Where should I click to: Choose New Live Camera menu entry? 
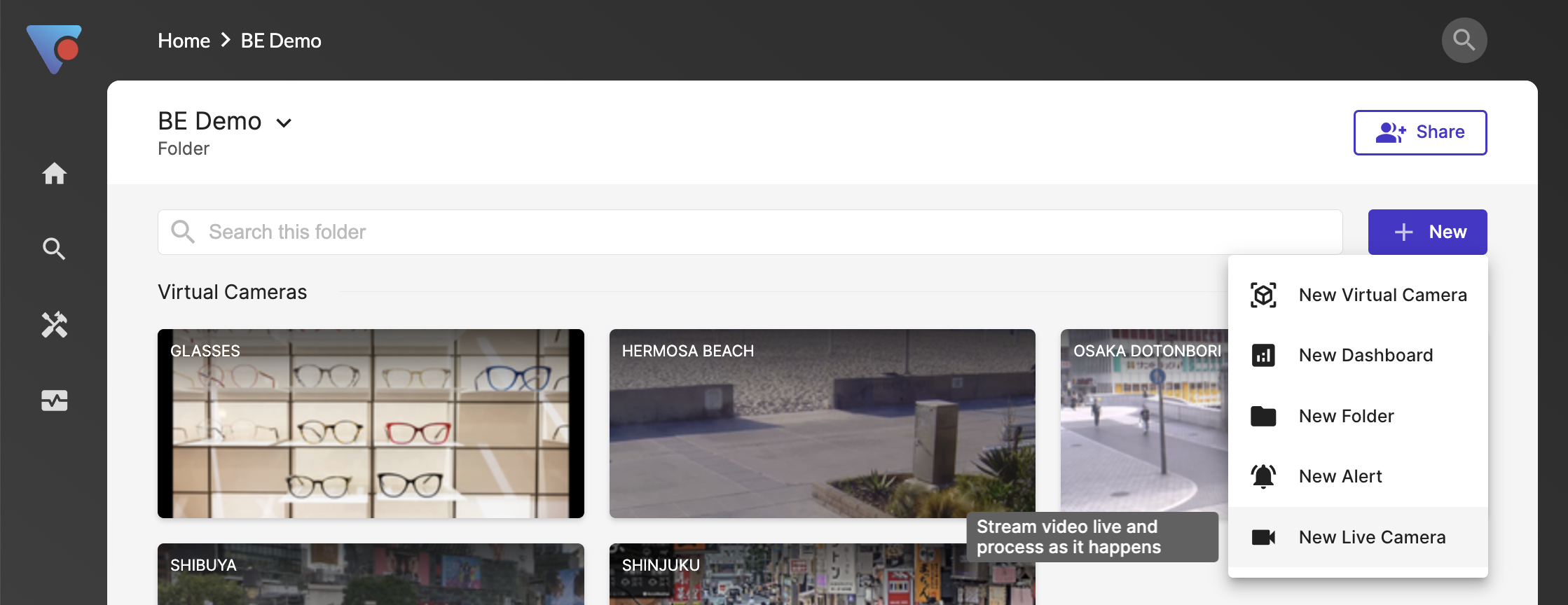1371,537
